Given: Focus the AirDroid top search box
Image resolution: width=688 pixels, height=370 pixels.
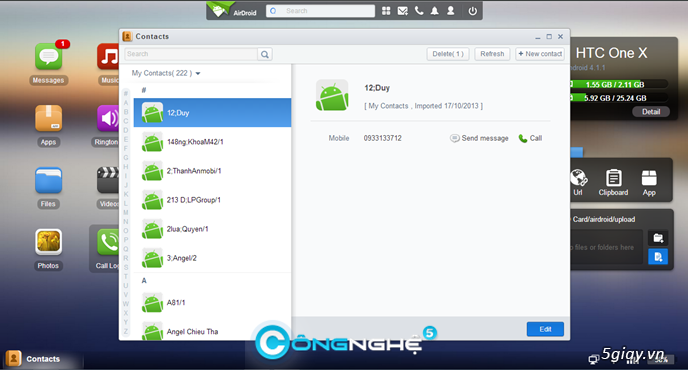Looking at the screenshot, I should (321, 11).
